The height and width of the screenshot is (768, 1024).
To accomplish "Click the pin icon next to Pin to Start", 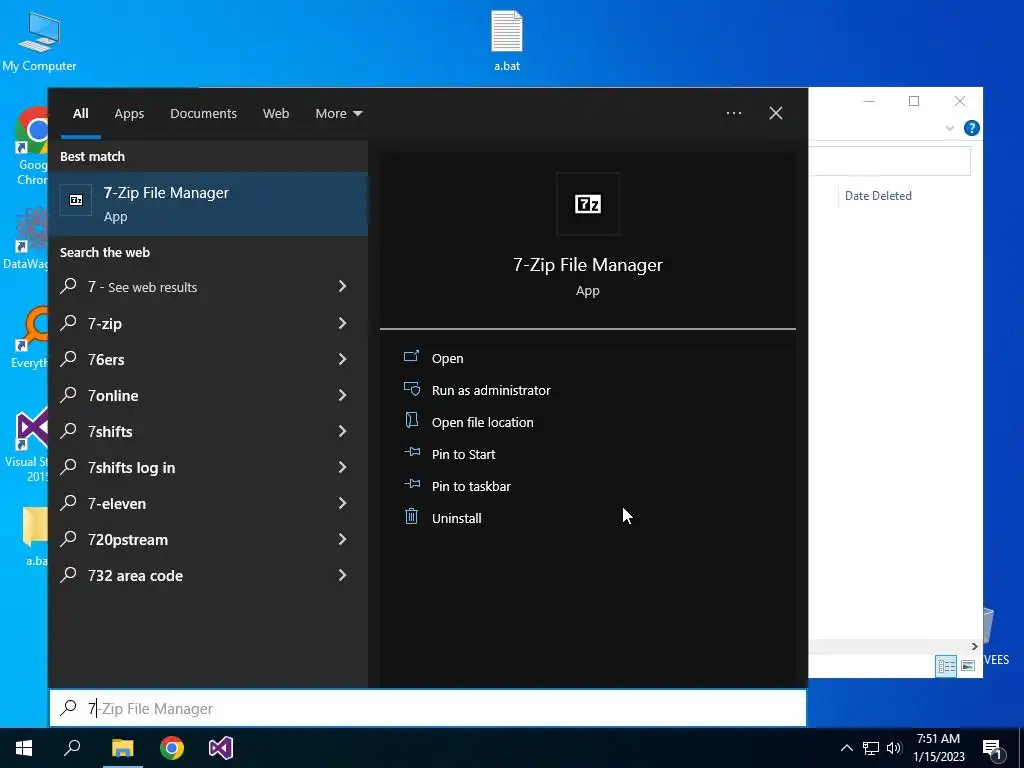I will [411, 452].
